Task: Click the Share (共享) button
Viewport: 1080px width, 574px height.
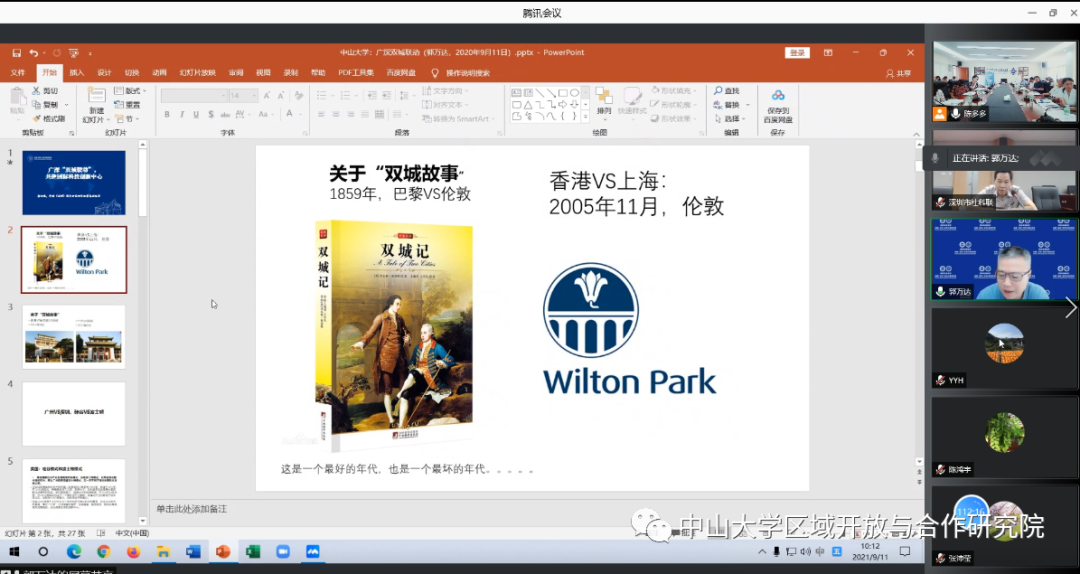Action: click(x=899, y=73)
